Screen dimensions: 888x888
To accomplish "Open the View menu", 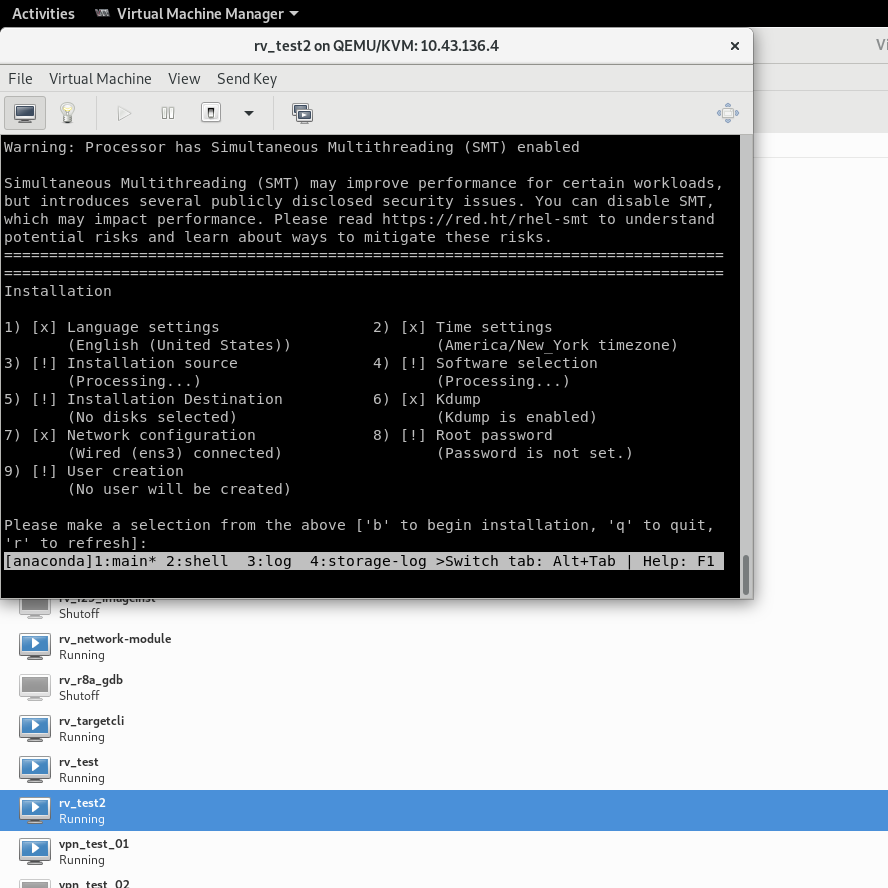I will [184, 79].
